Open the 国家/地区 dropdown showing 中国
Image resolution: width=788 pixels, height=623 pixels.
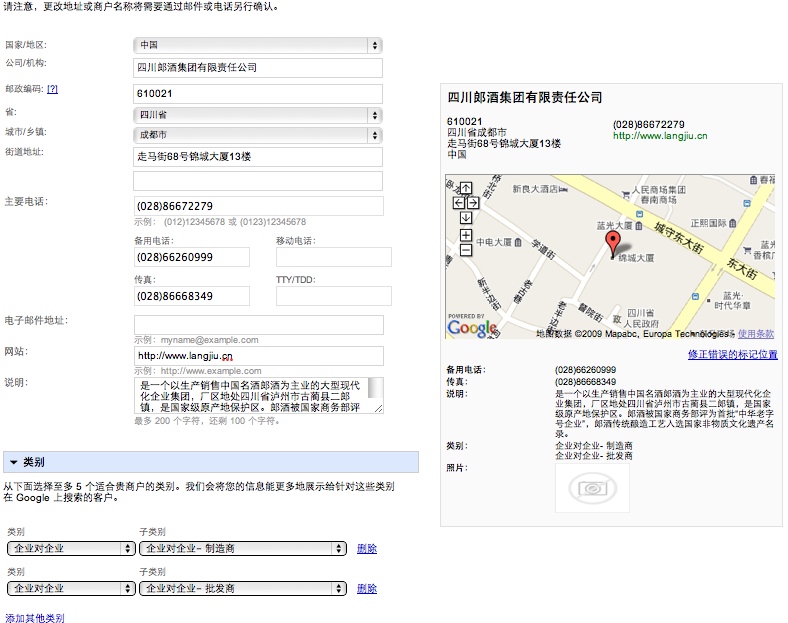coord(257,45)
